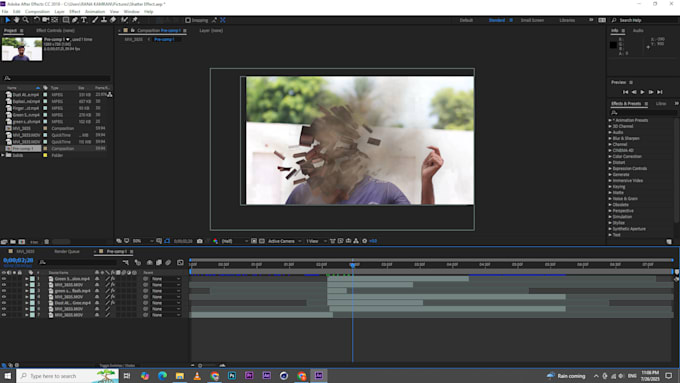Toggle transparency grid in viewer footer
This screenshot has width=680, height=383.
[x=262, y=241]
